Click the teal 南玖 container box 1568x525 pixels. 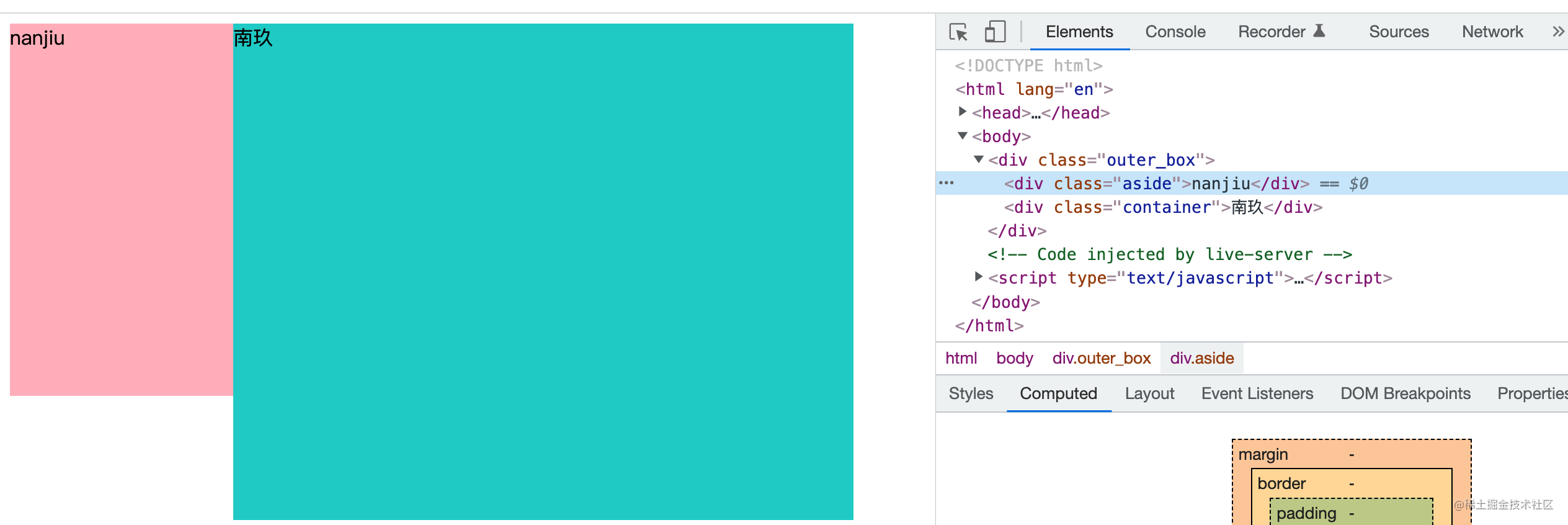click(543, 272)
